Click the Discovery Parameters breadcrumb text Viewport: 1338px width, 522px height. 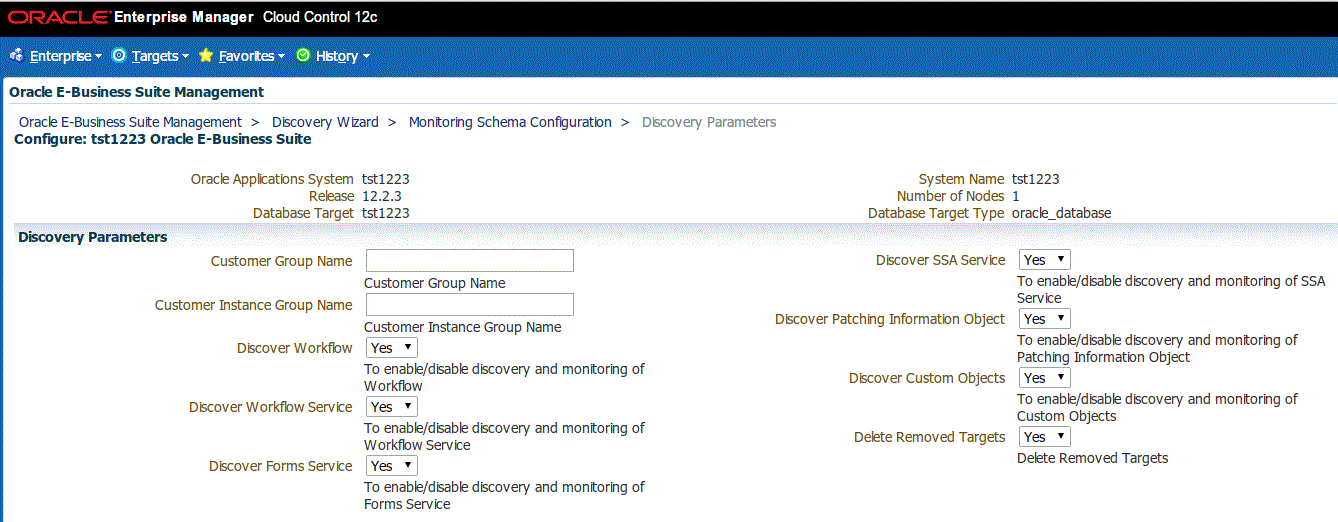(709, 122)
